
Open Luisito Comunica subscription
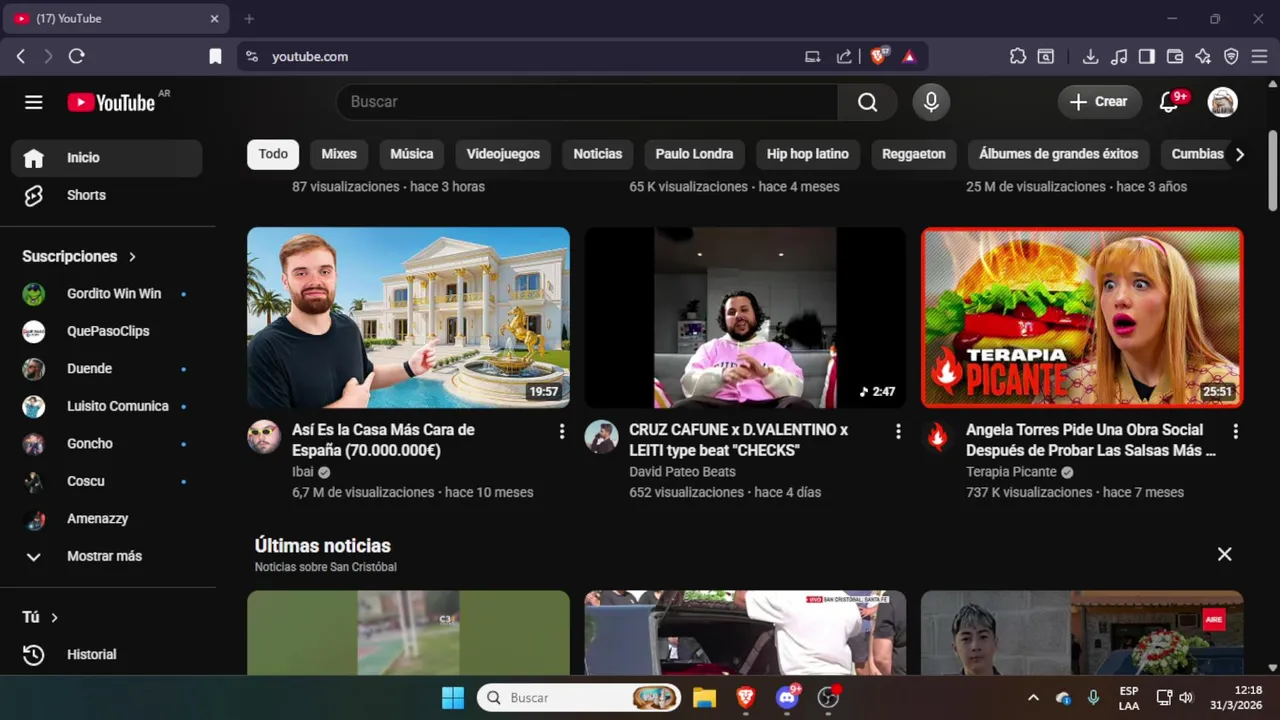108,406
